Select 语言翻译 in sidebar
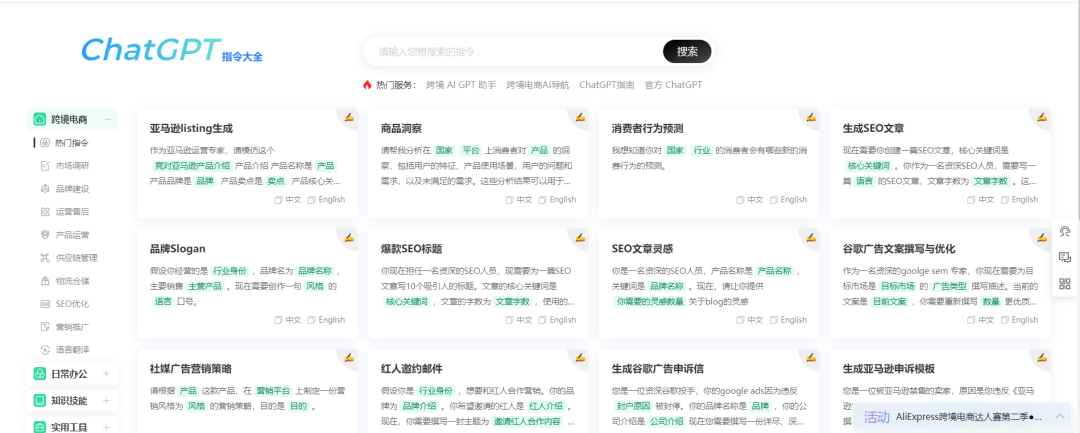1080x433 pixels. pos(72,350)
